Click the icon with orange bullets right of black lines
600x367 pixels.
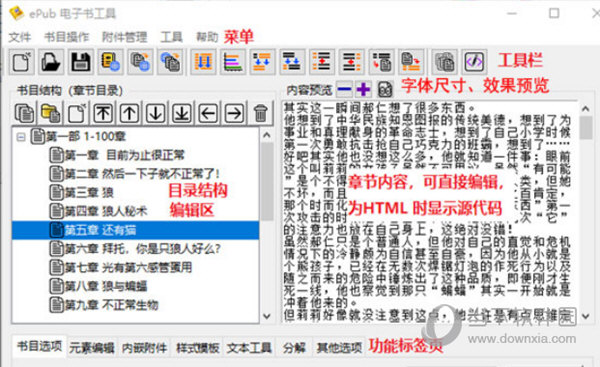352,62
